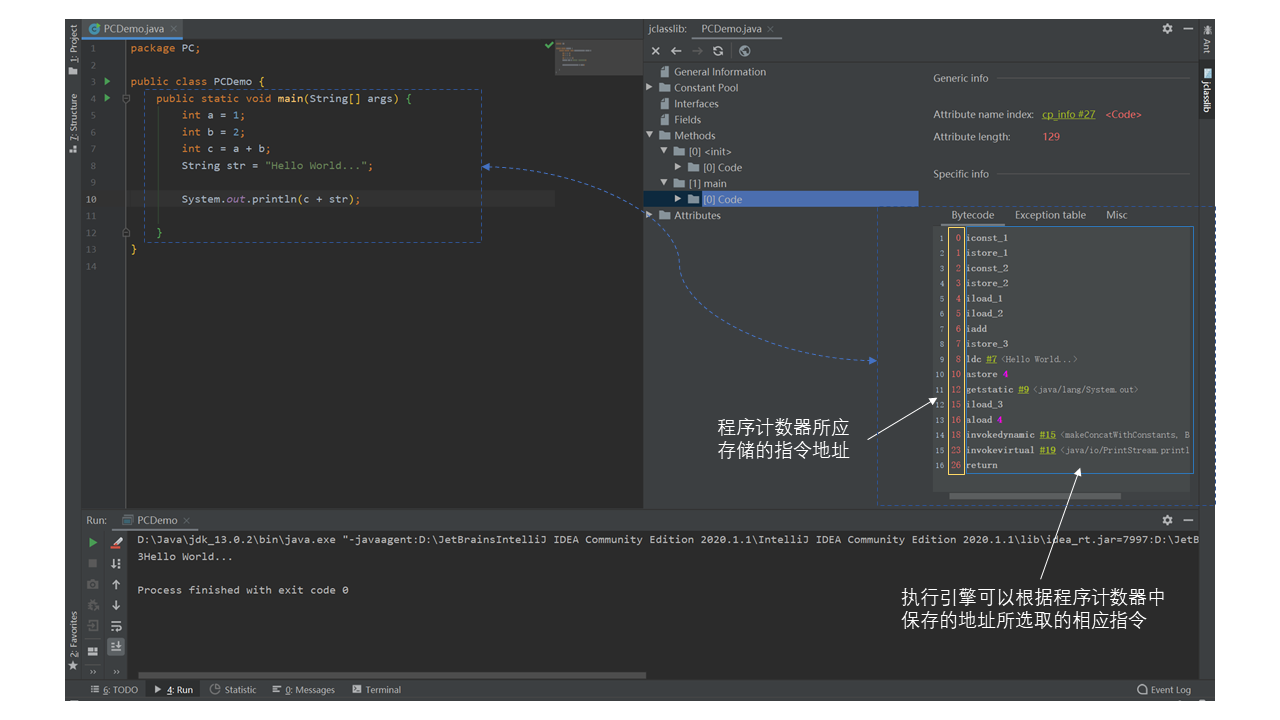Hide the jclasslib tool window
Image resolution: width=1280 pixels, height=720 pixels.
1188,29
